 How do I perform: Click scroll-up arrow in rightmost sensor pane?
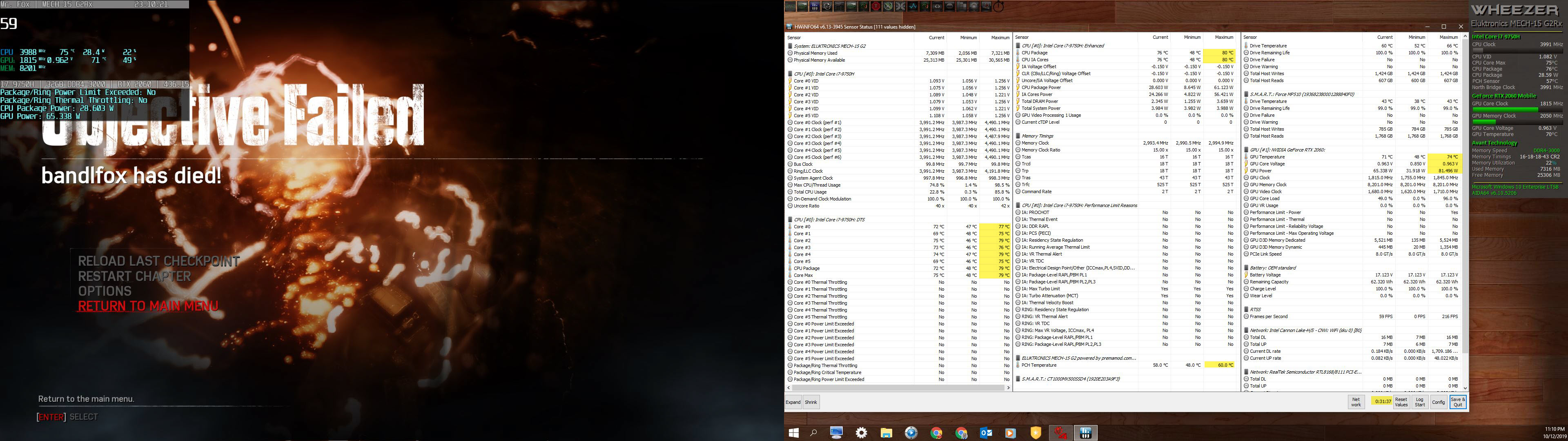coord(1465,37)
